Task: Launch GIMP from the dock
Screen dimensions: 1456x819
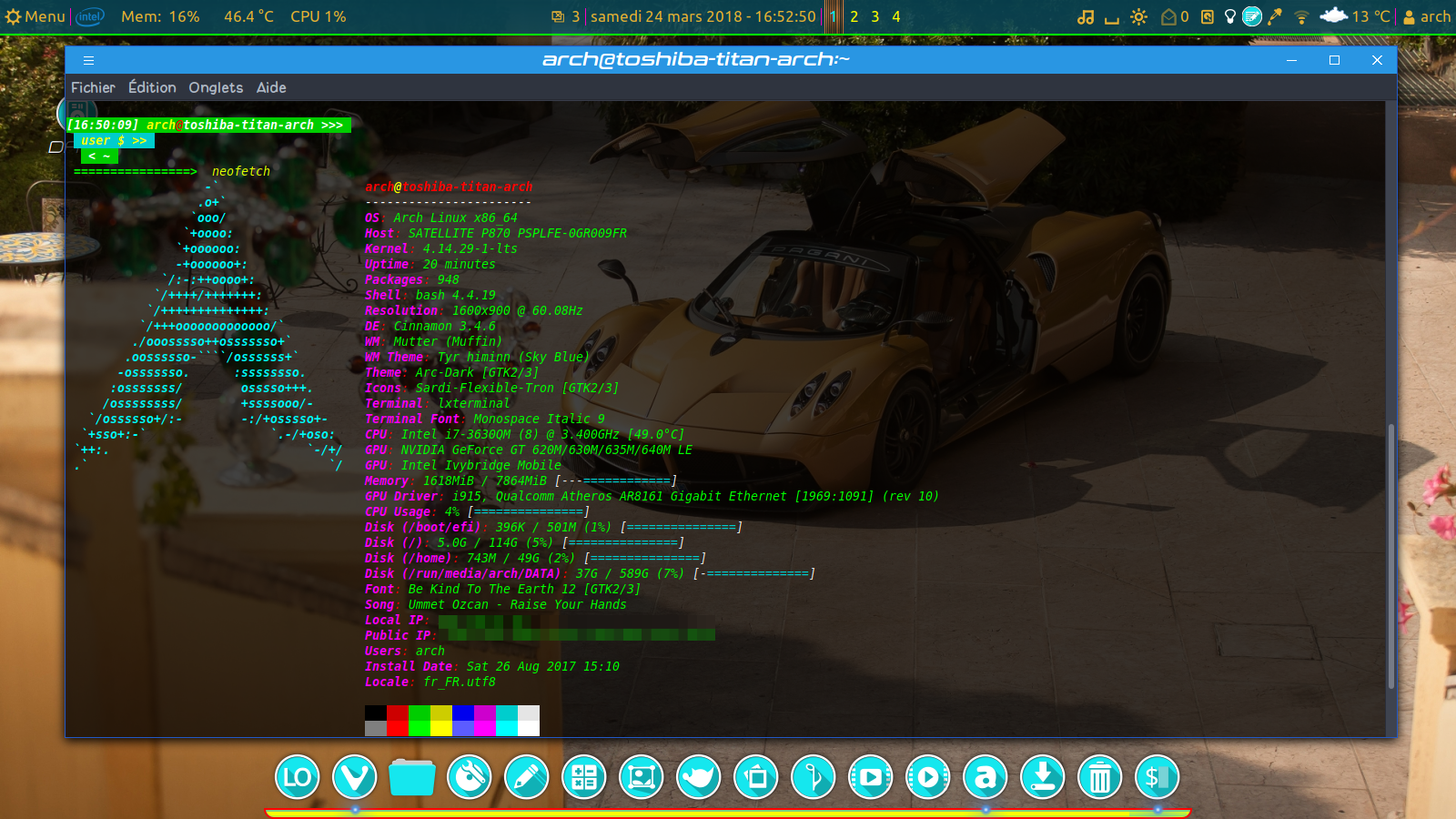Action: click(699, 777)
